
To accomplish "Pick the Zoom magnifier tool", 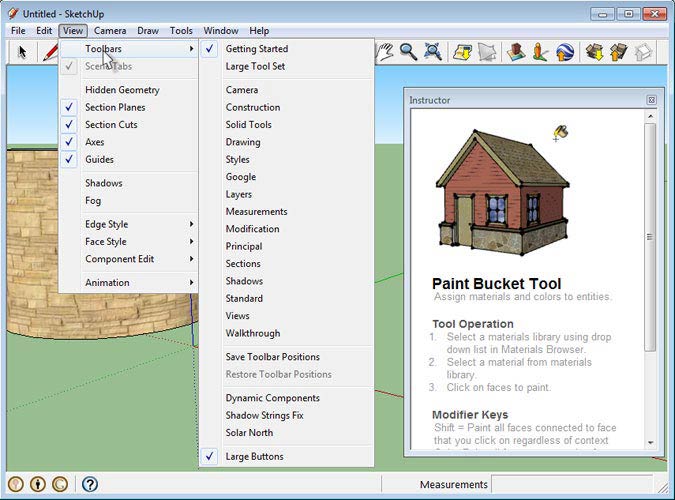I will pyautogui.click(x=408, y=52).
